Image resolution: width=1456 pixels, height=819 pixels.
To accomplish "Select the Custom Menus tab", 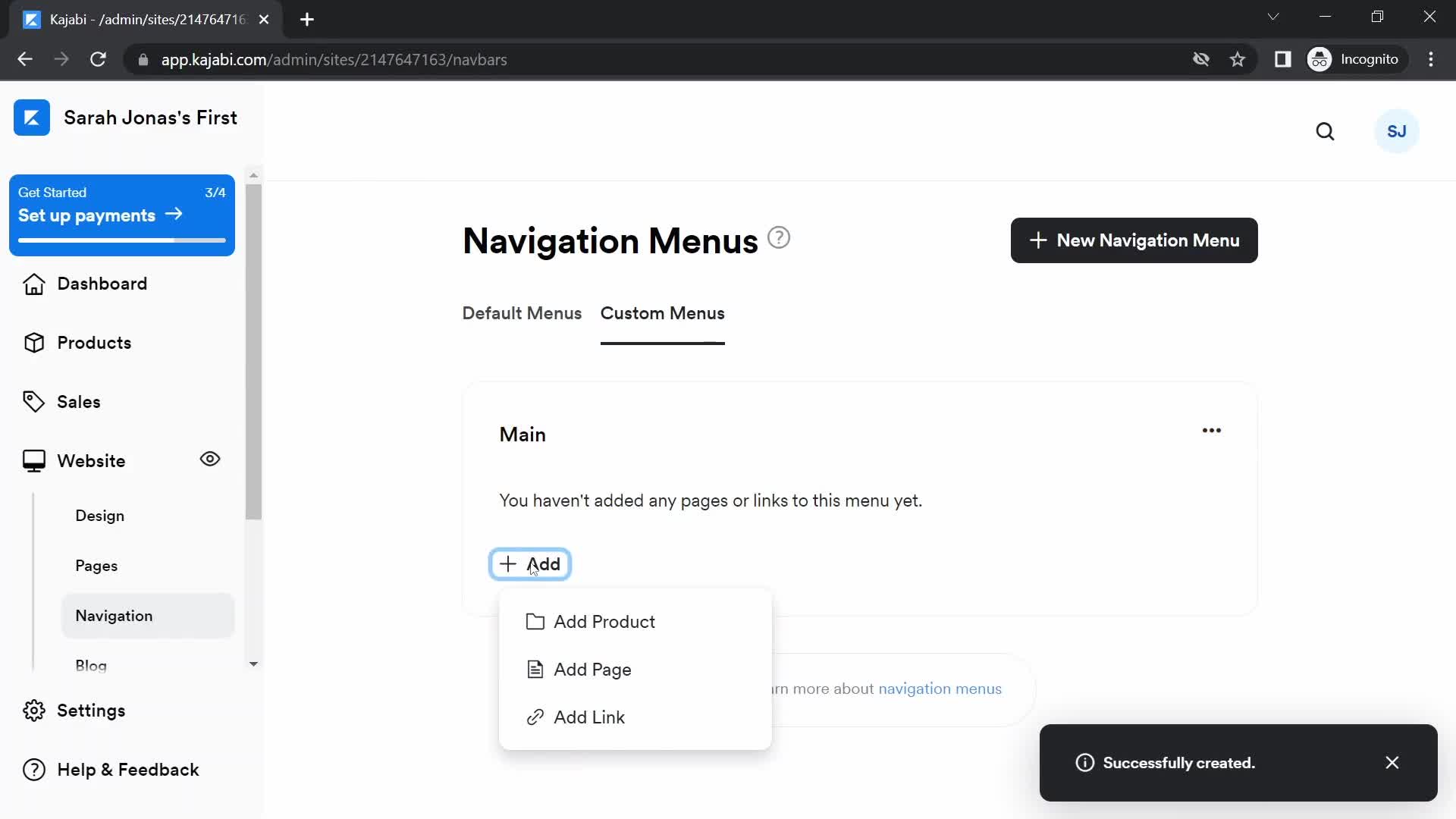I will coord(663,313).
